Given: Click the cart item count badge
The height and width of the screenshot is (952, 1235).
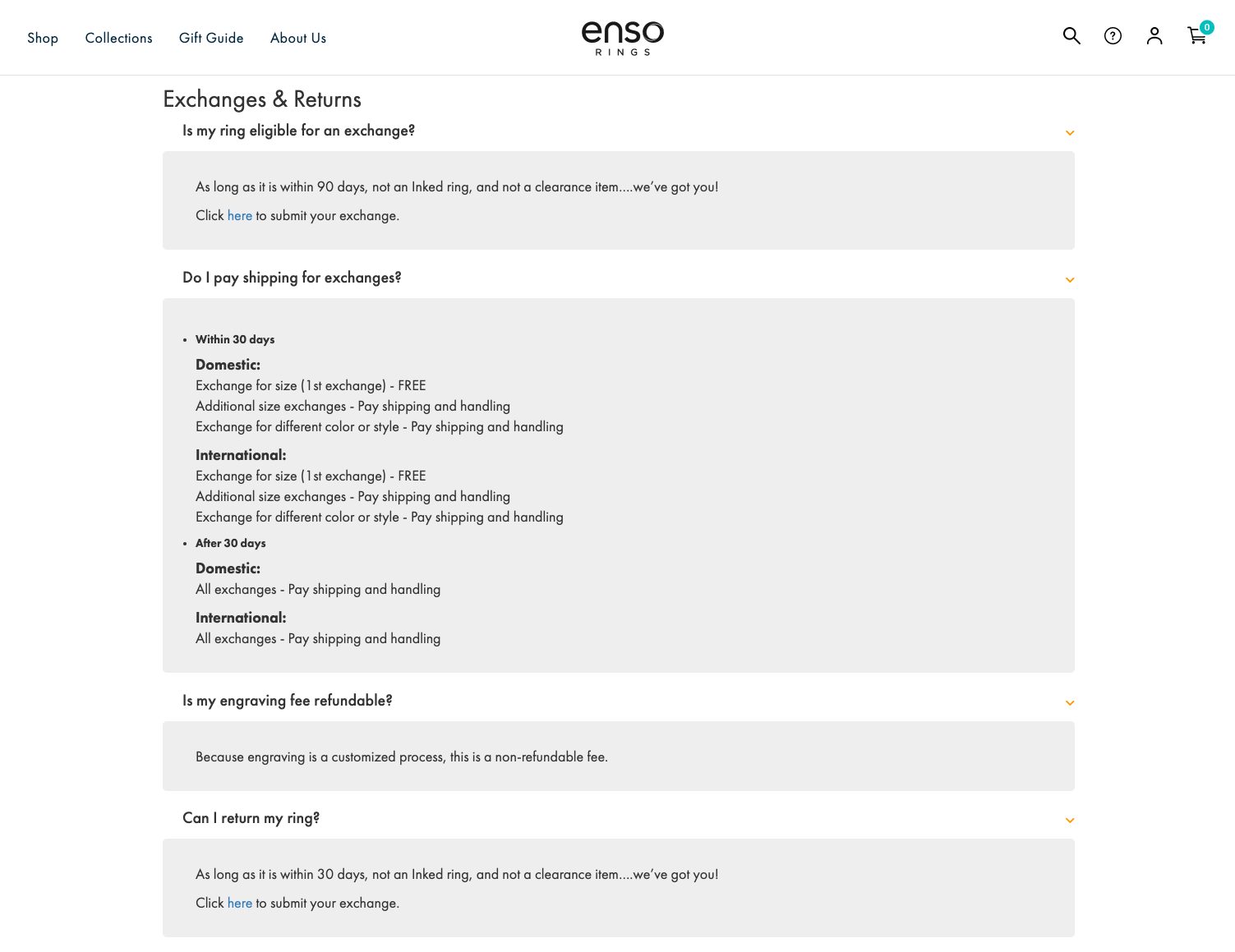Looking at the screenshot, I should pyautogui.click(x=1206, y=27).
